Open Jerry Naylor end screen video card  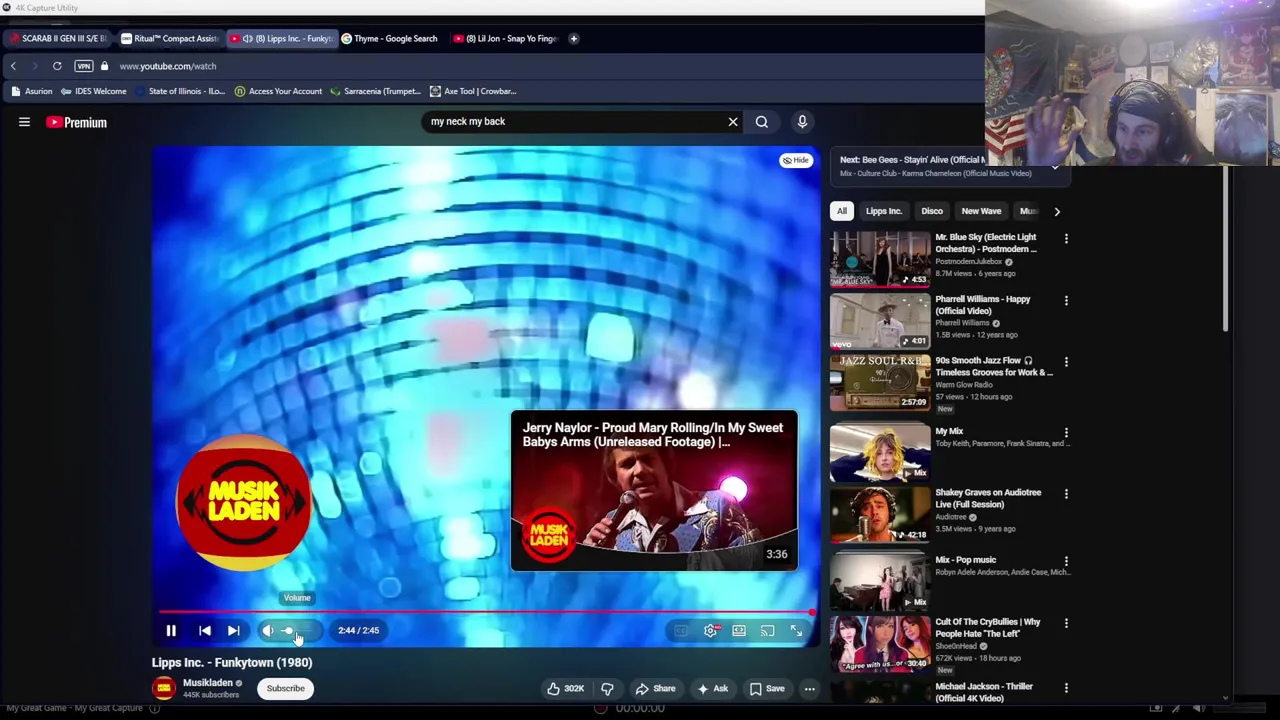tap(654, 491)
